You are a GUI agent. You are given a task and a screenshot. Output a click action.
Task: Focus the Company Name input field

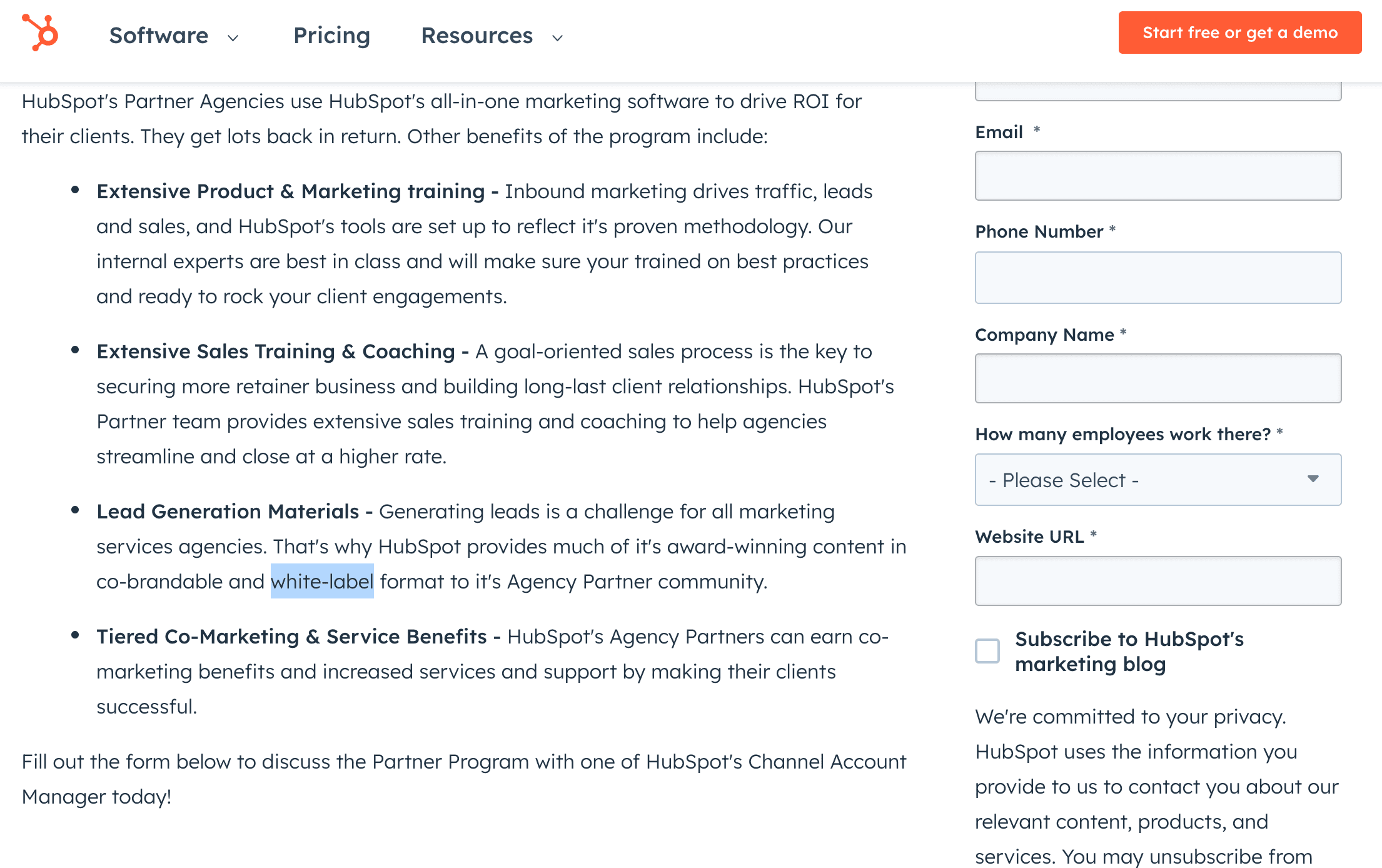coord(1158,378)
